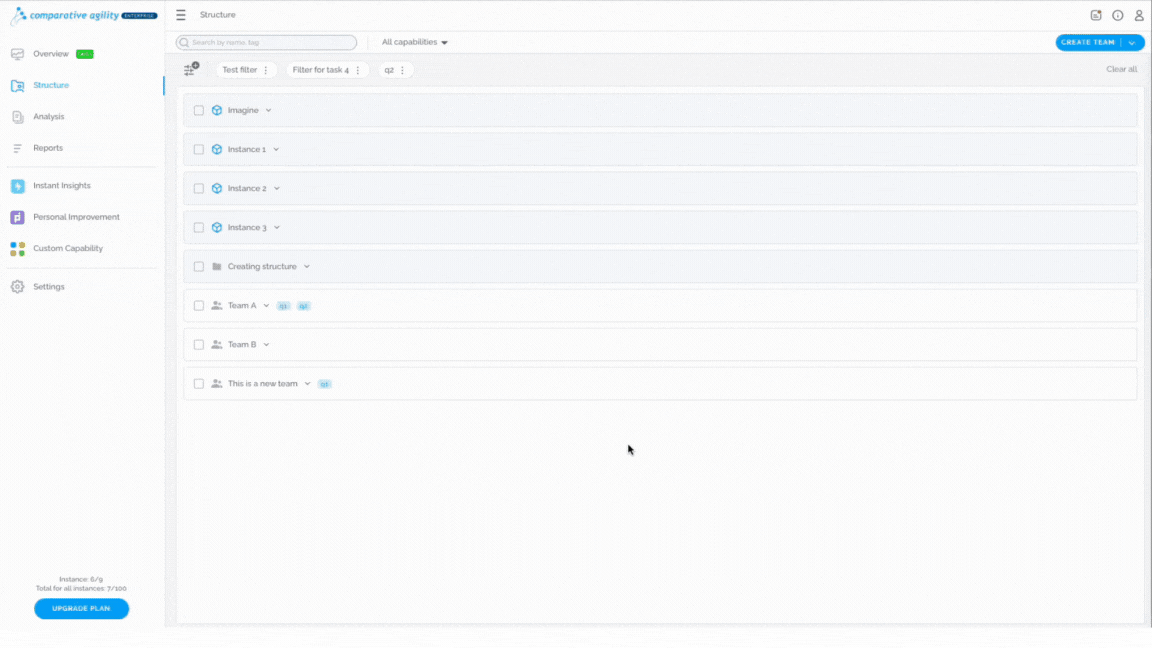Click the cube icon beside Instance 3

(x=217, y=228)
